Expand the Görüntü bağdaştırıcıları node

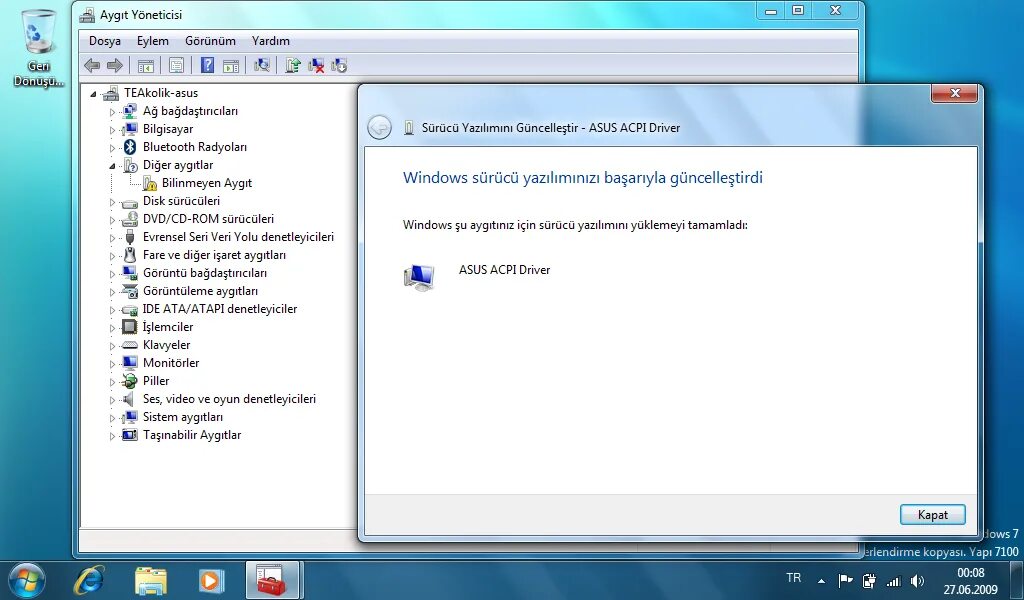point(112,274)
